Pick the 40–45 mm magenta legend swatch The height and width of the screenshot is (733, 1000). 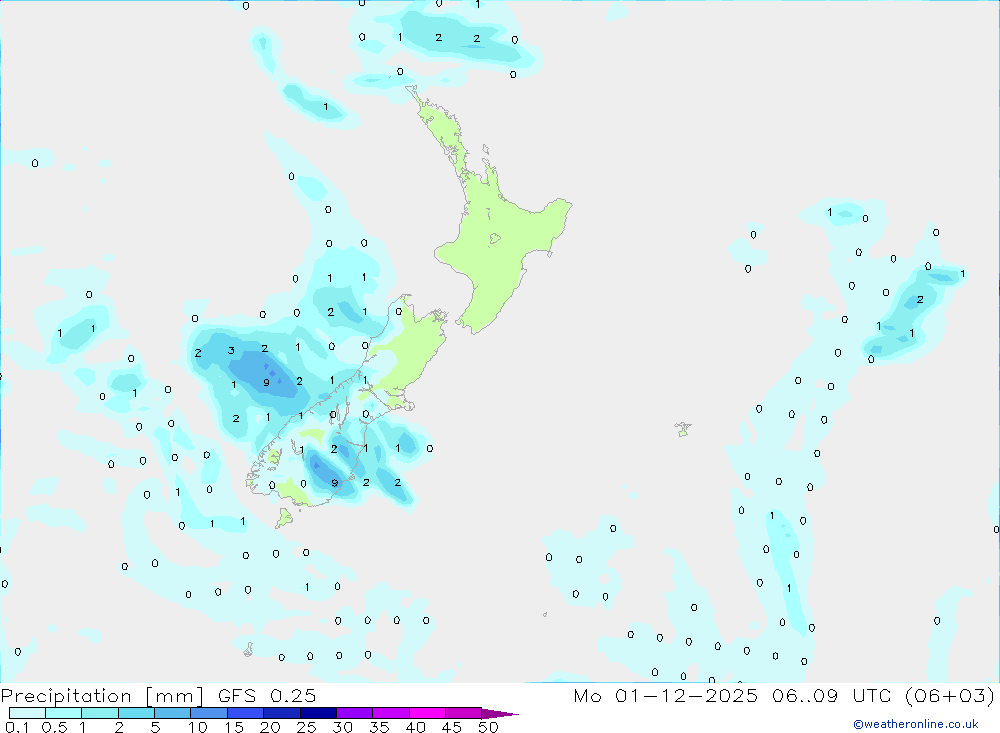[x=427, y=713]
